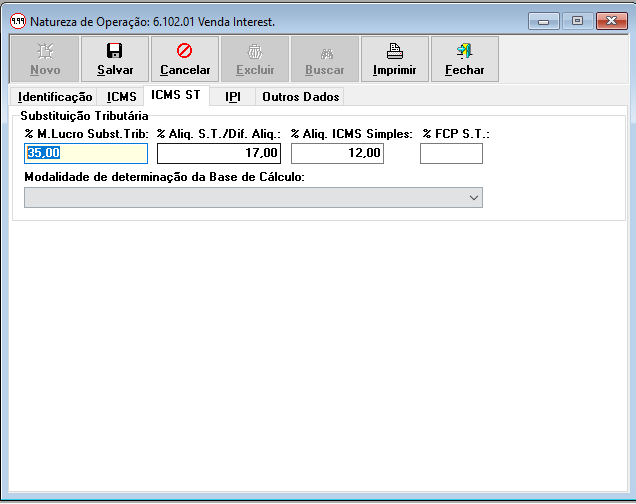Focus the % Aliq. S.T./Dif. Aliq. field
This screenshot has width=636, height=504.
(218, 153)
